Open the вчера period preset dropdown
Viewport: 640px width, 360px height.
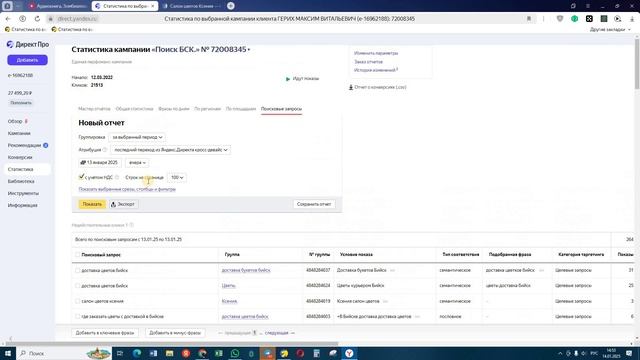137,162
